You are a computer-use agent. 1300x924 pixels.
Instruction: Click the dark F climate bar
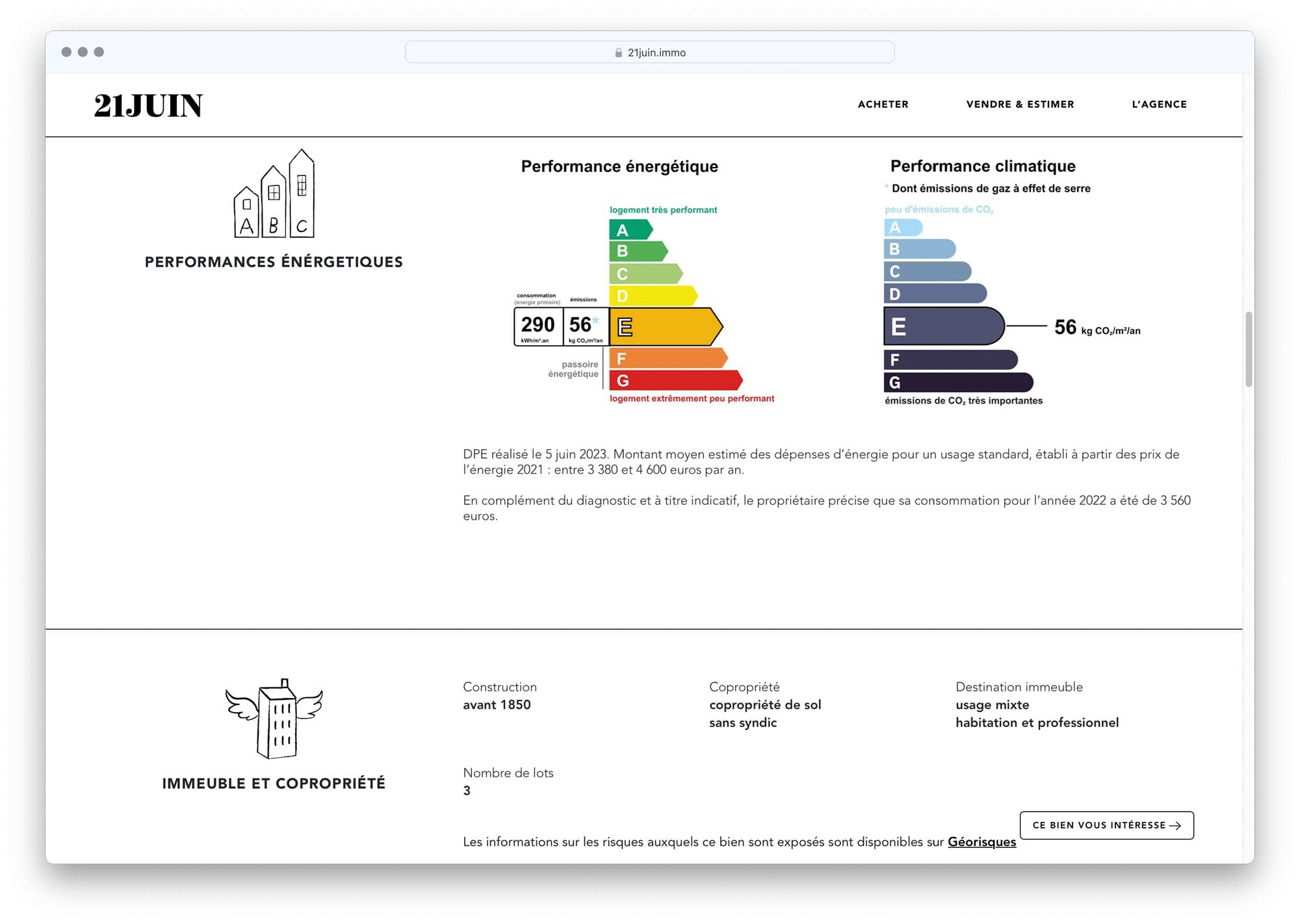(951, 359)
